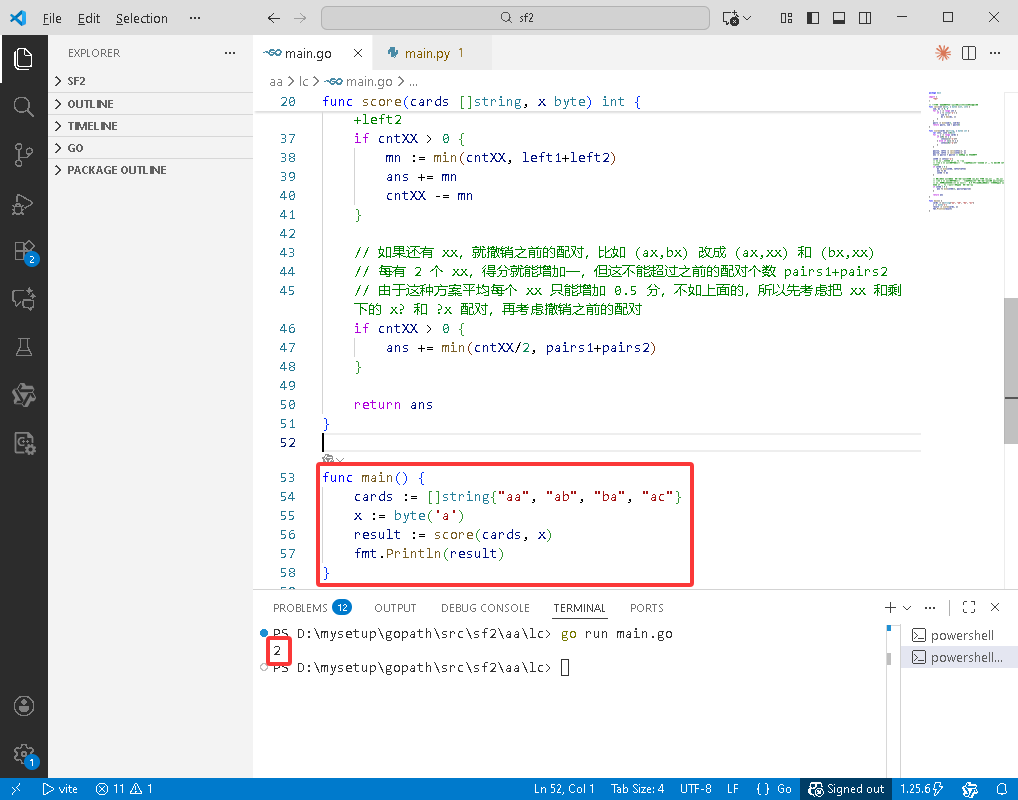The width and height of the screenshot is (1018, 800).
Task: Go forward with the navigation arrow
Action: pos(300,18)
